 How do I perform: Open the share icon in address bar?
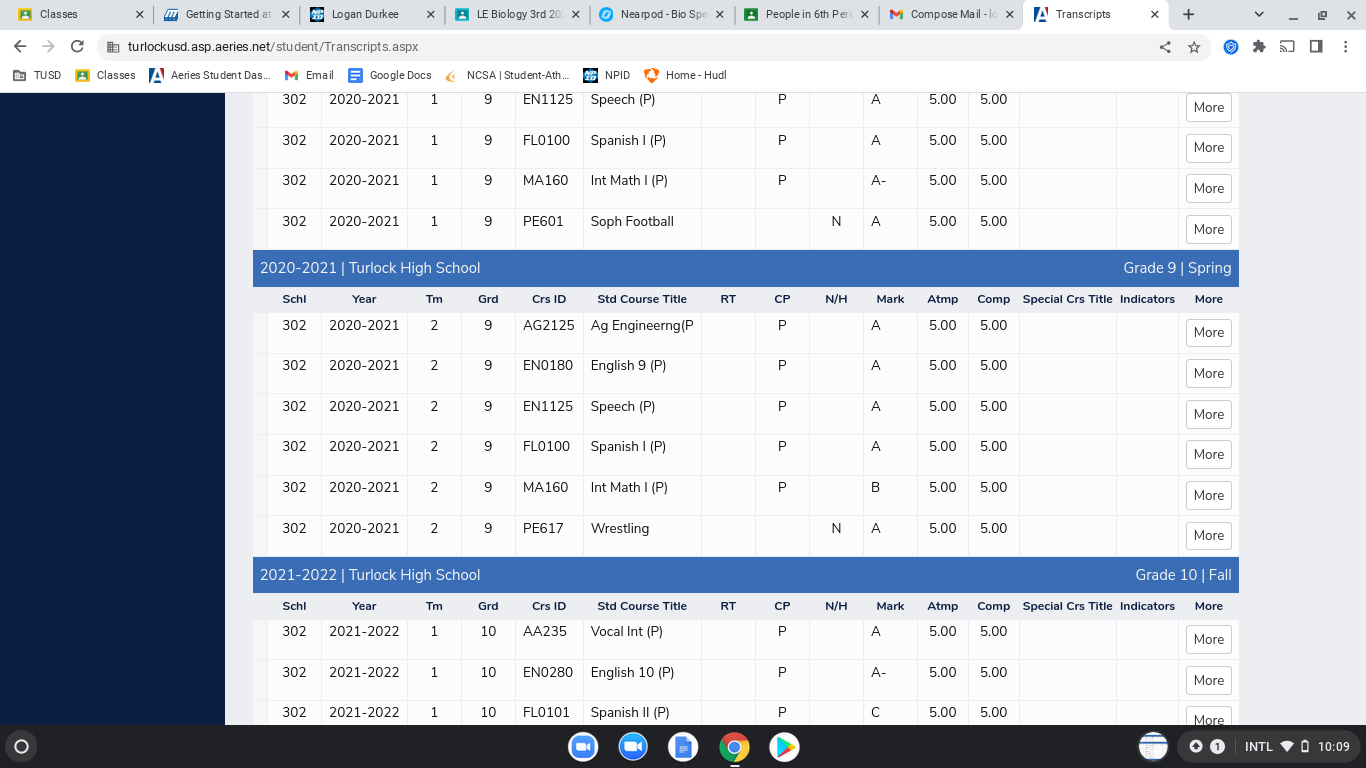pos(1165,47)
